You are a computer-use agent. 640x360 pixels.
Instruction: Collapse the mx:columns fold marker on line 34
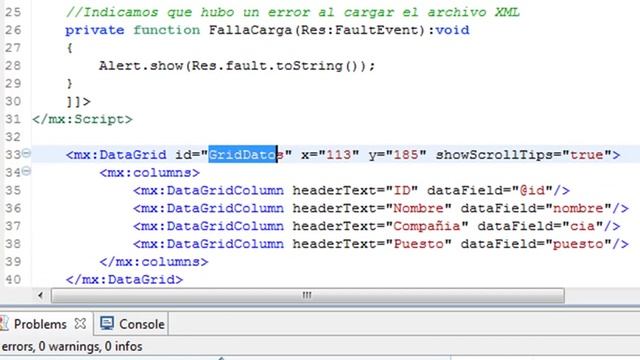pyautogui.click(x=26, y=171)
